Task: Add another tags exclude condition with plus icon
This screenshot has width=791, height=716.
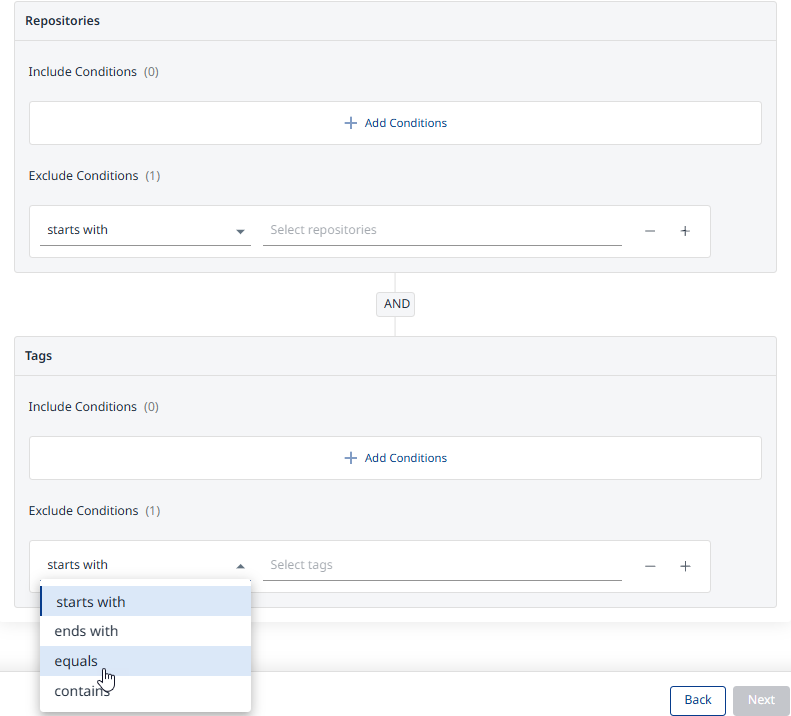Action: pyautogui.click(x=685, y=566)
